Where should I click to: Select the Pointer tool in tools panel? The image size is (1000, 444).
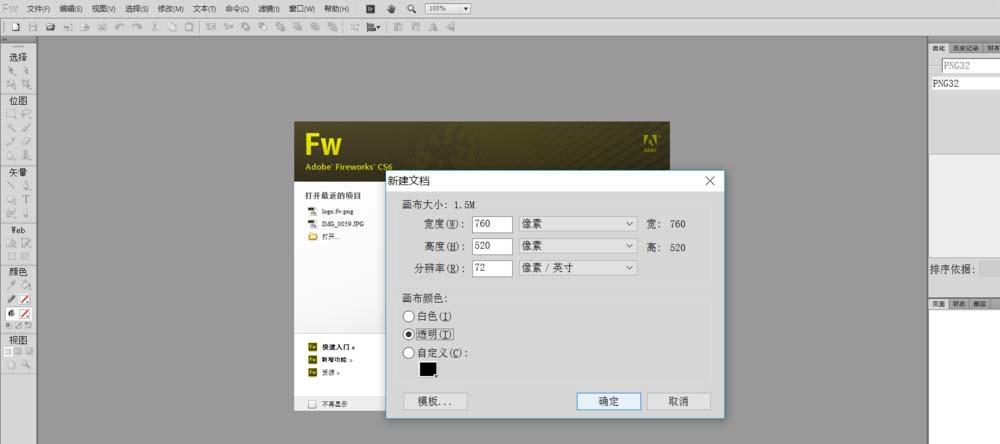click(11, 71)
